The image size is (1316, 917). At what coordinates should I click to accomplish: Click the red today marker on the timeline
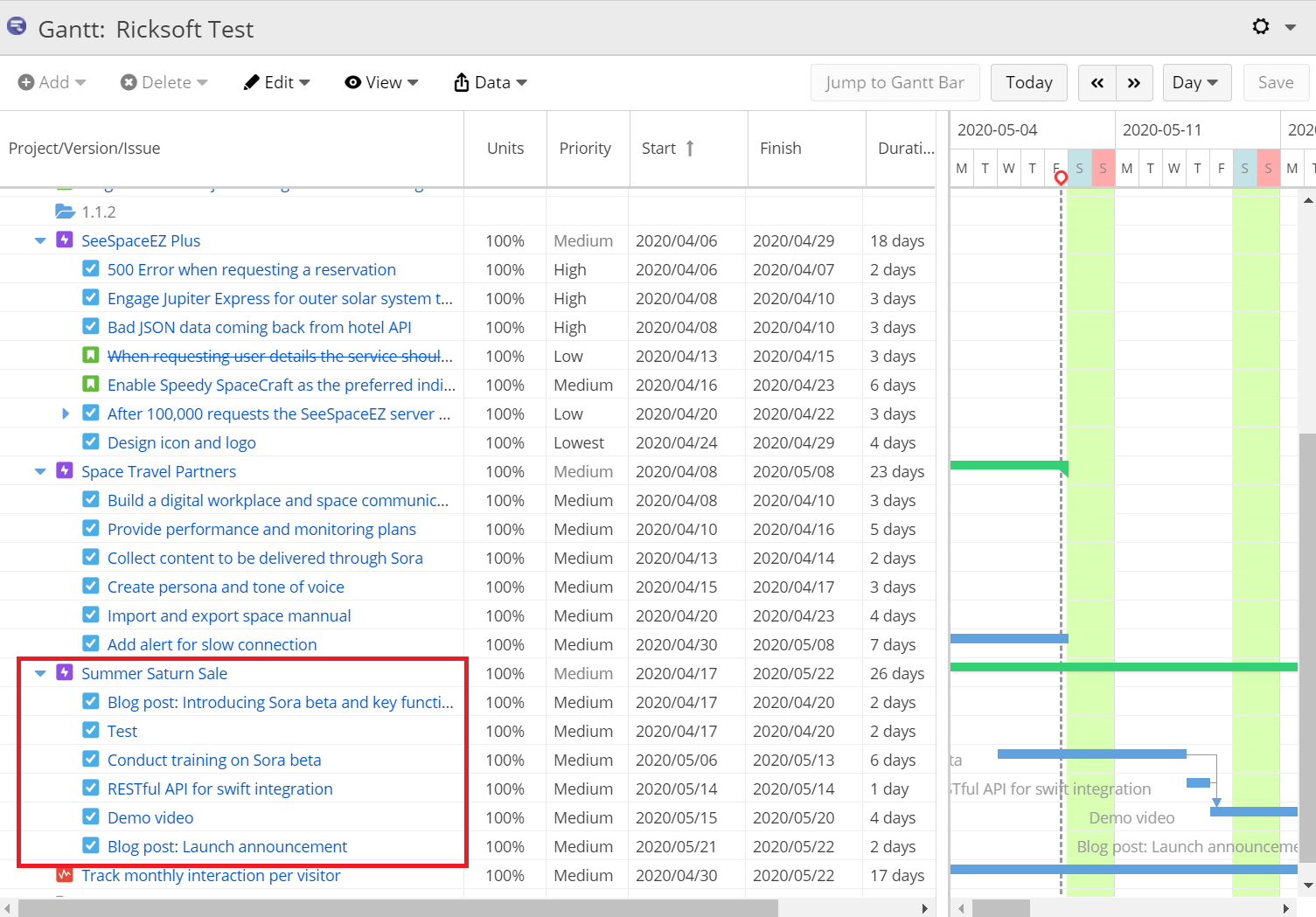coord(1062,177)
